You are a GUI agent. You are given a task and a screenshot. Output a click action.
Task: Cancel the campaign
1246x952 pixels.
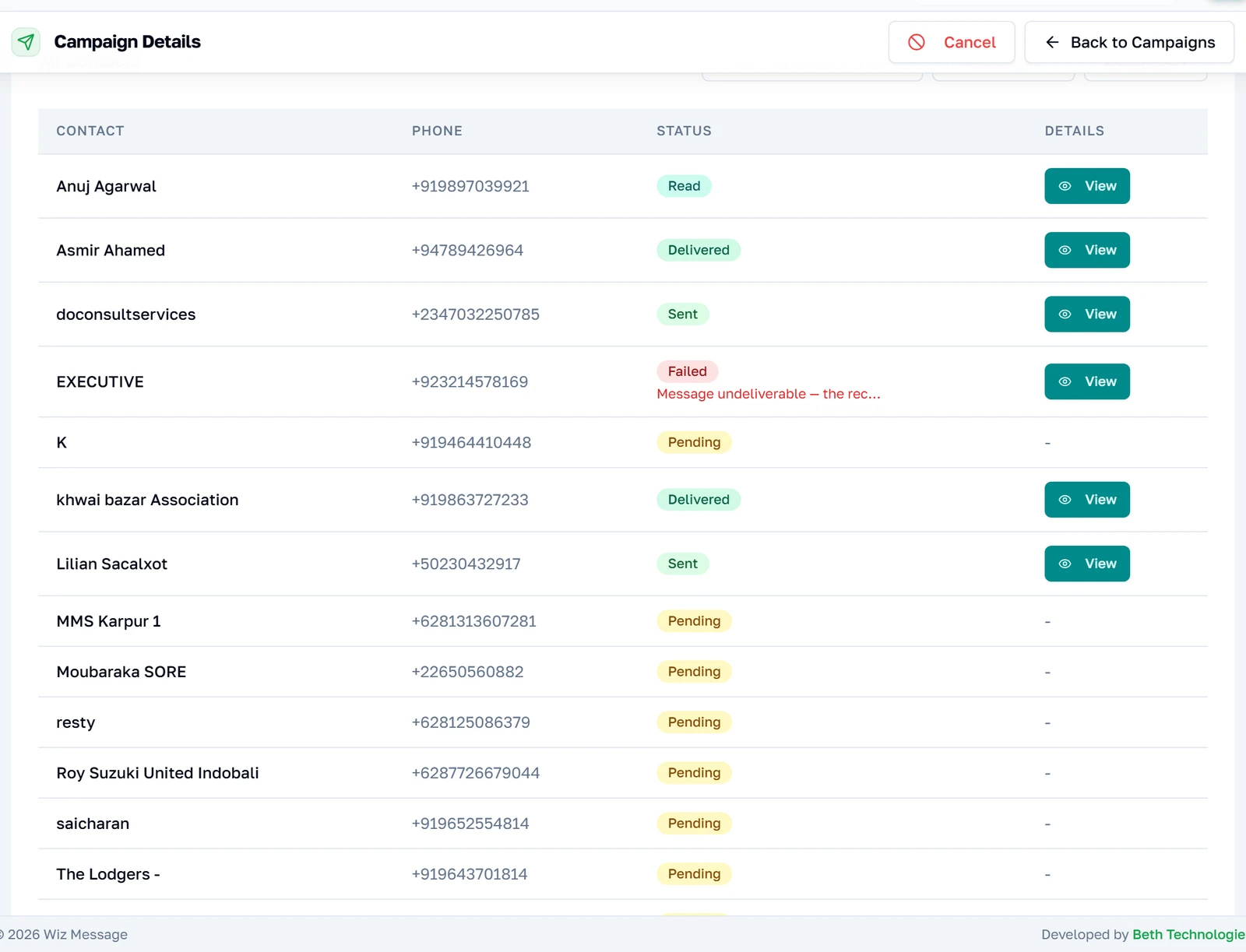click(952, 42)
